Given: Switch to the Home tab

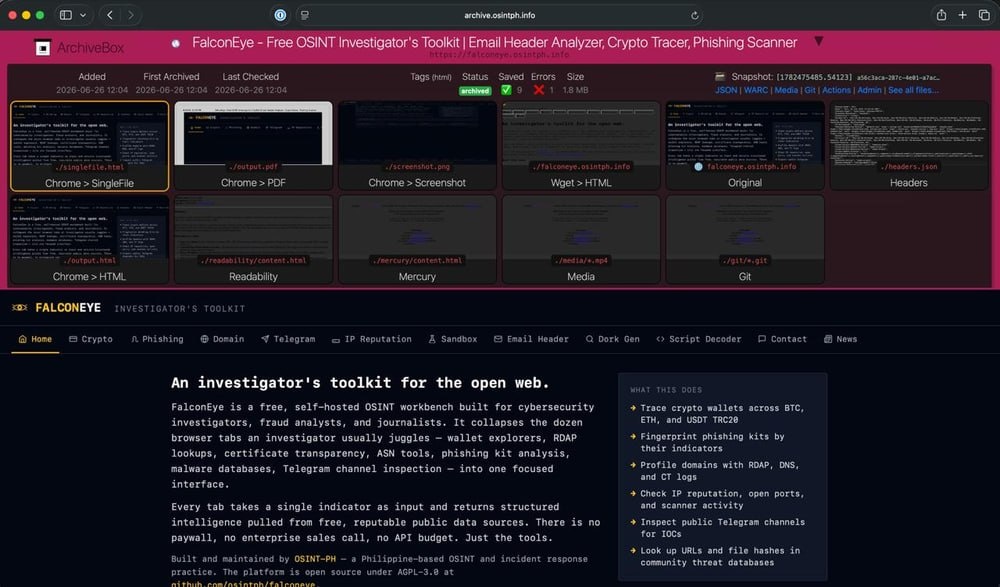Looking at the screenshot, I should 36,339.
